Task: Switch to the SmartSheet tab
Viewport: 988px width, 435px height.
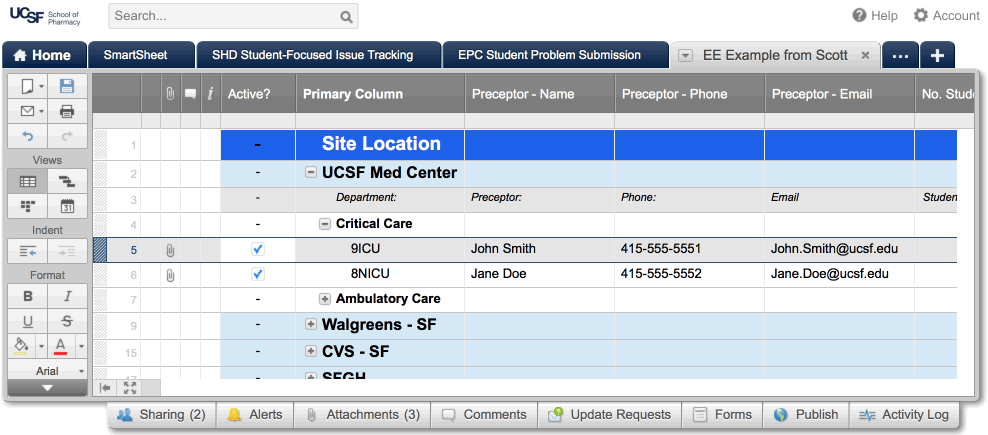Action: coord(134,55)
